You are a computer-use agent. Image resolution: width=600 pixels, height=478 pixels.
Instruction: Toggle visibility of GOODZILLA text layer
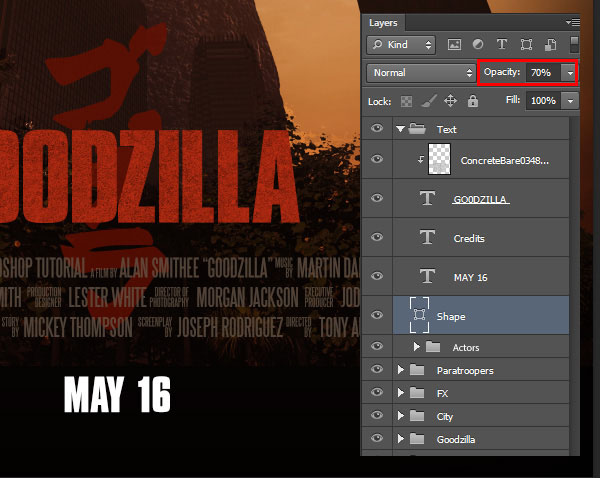coord(377,198)
